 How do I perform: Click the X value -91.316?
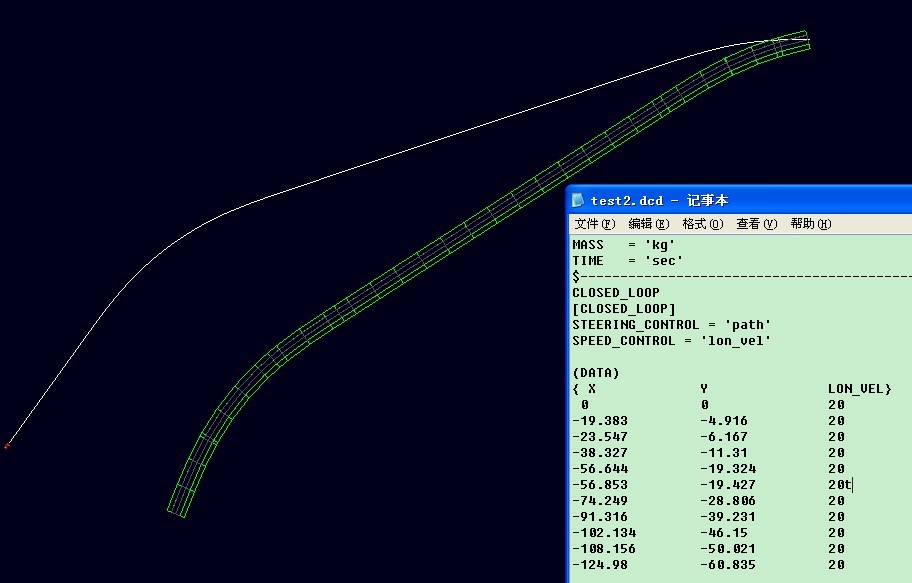coord(600,517)
